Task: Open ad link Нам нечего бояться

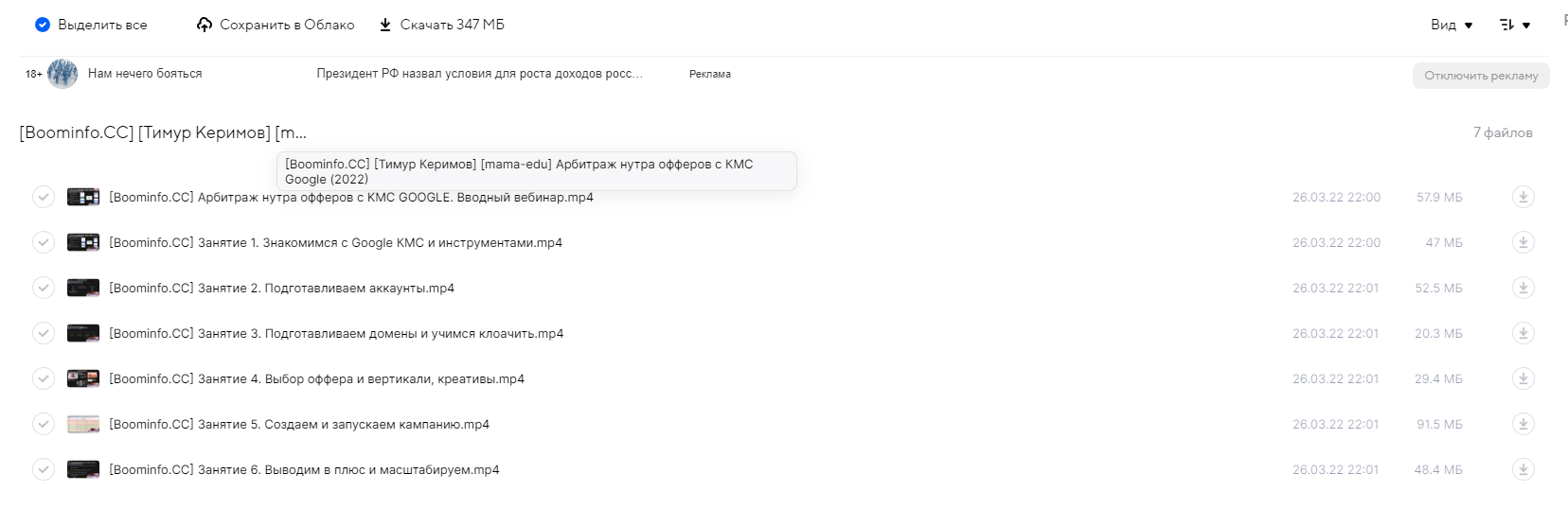Action: click(145, 74)
